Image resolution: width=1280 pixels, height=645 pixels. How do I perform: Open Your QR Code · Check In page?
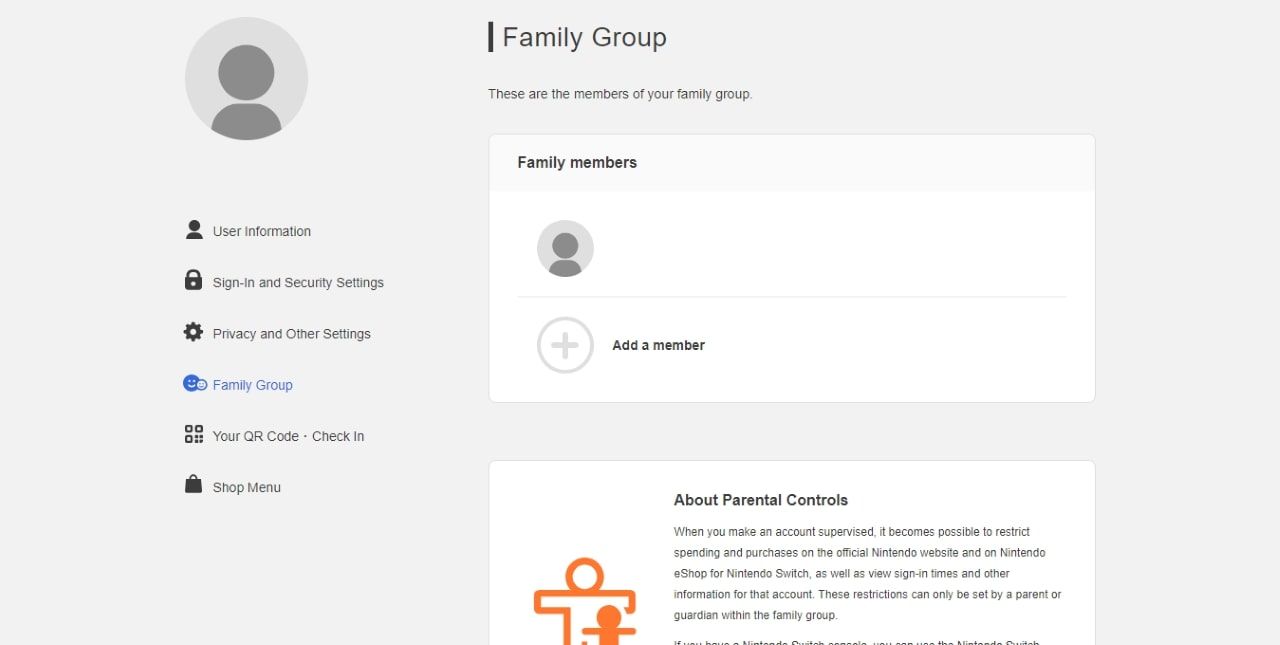pos(288,436)
